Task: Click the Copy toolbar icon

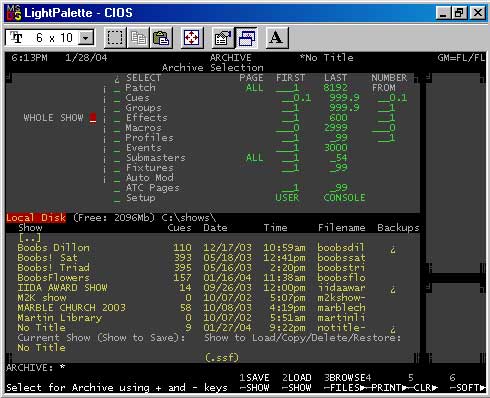Action: tap(138, 38)
